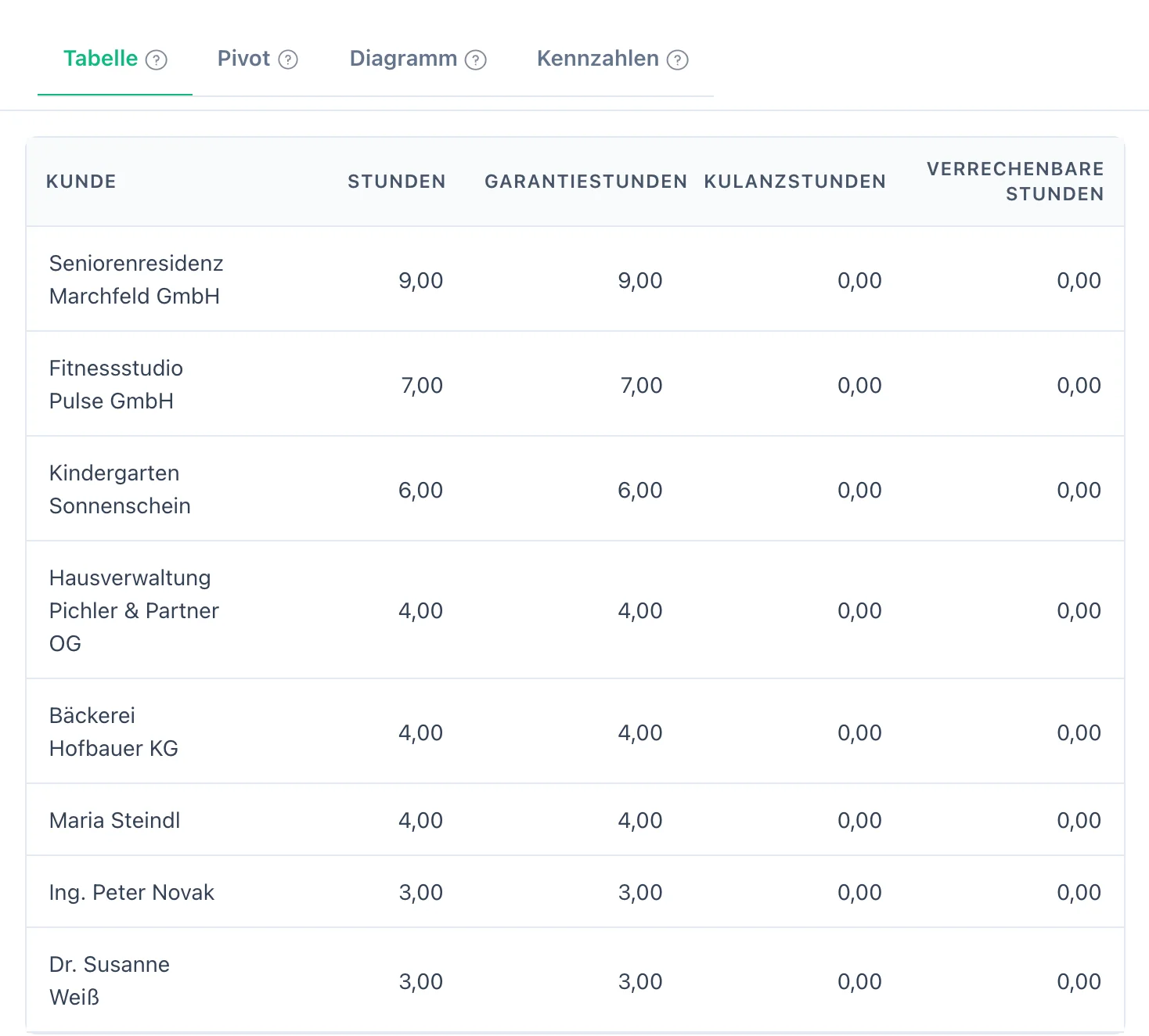Switch to the Tabelle tab
Image resolution: width=1149 pixels, height=1036 pixels.
tap(115, 59)
